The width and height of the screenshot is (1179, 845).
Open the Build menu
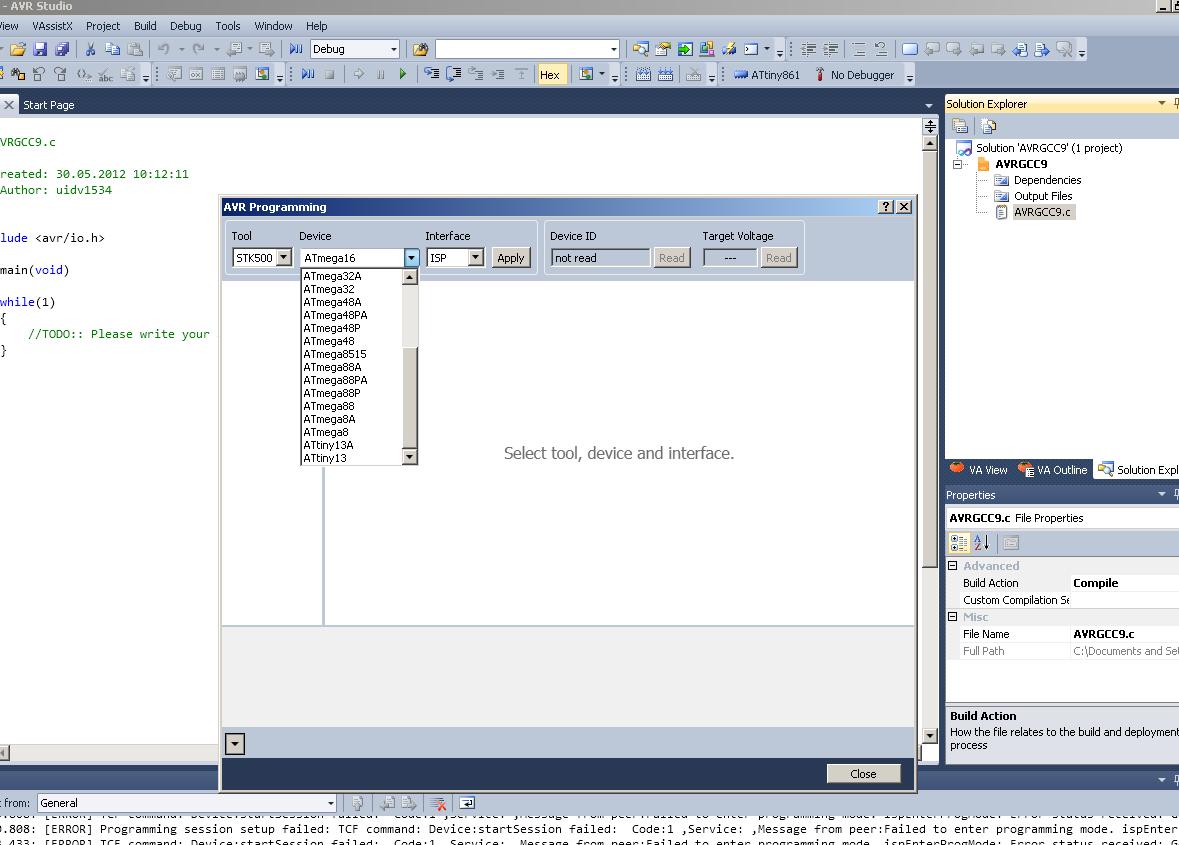(x=145, y=26)
